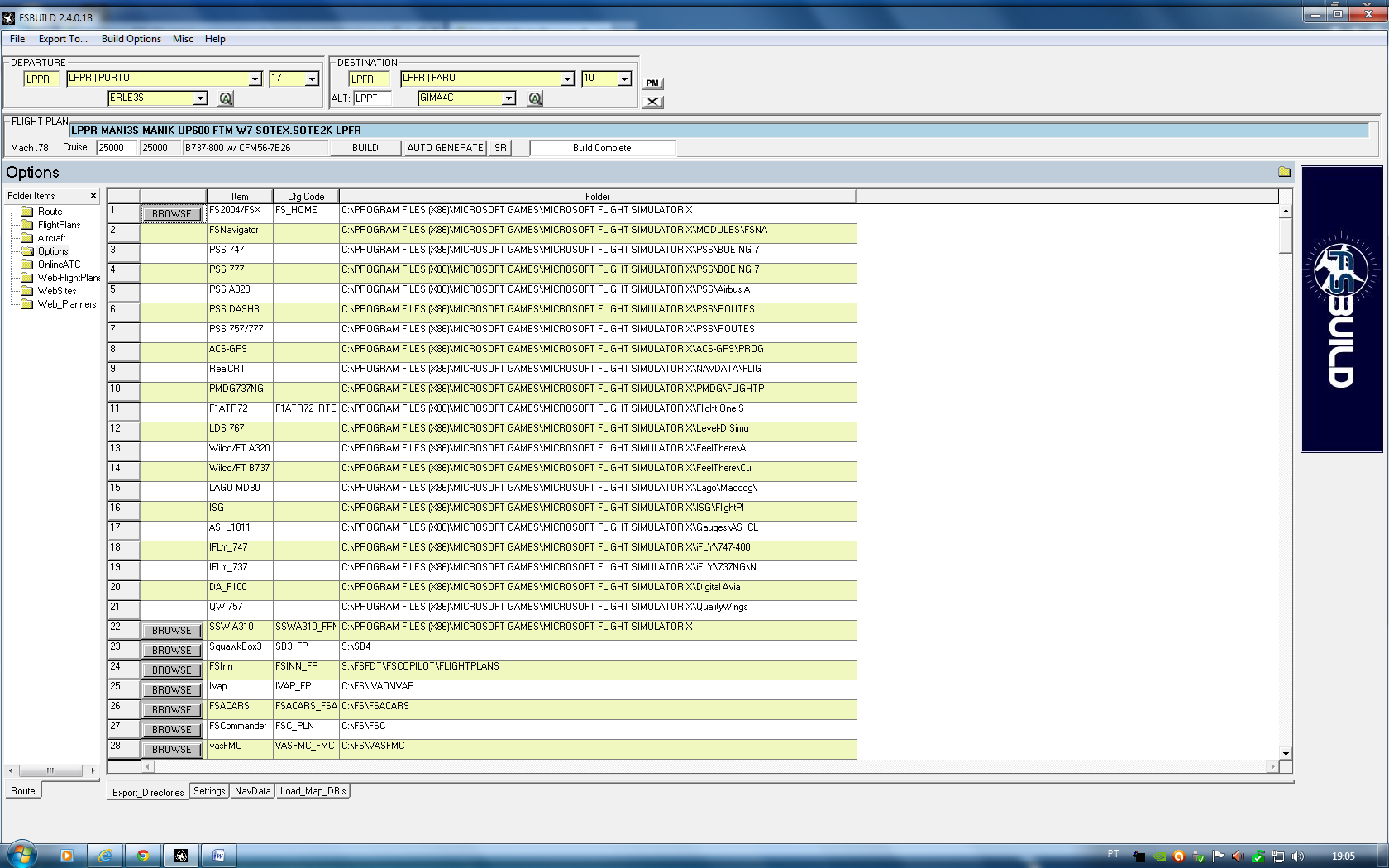Expand the ERLE3S SID dropdown

200,98
